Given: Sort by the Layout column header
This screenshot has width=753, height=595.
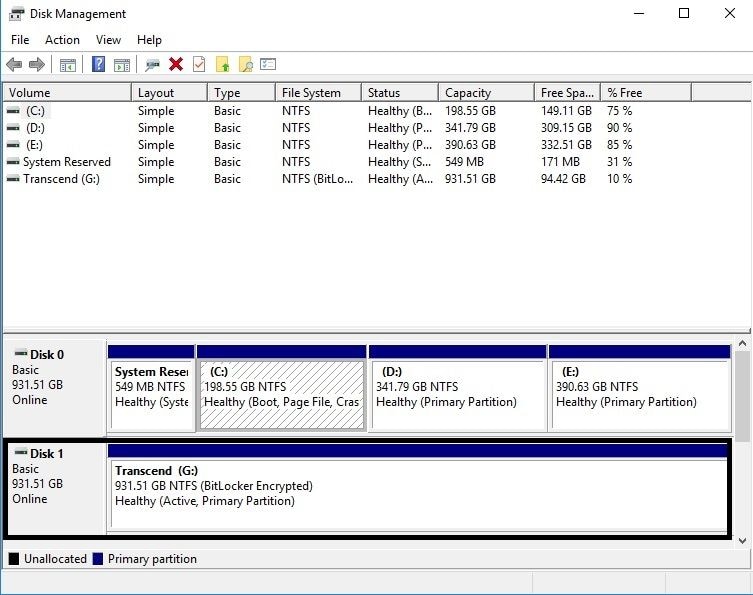Looking at the screenshot, I should pos(169,93).
